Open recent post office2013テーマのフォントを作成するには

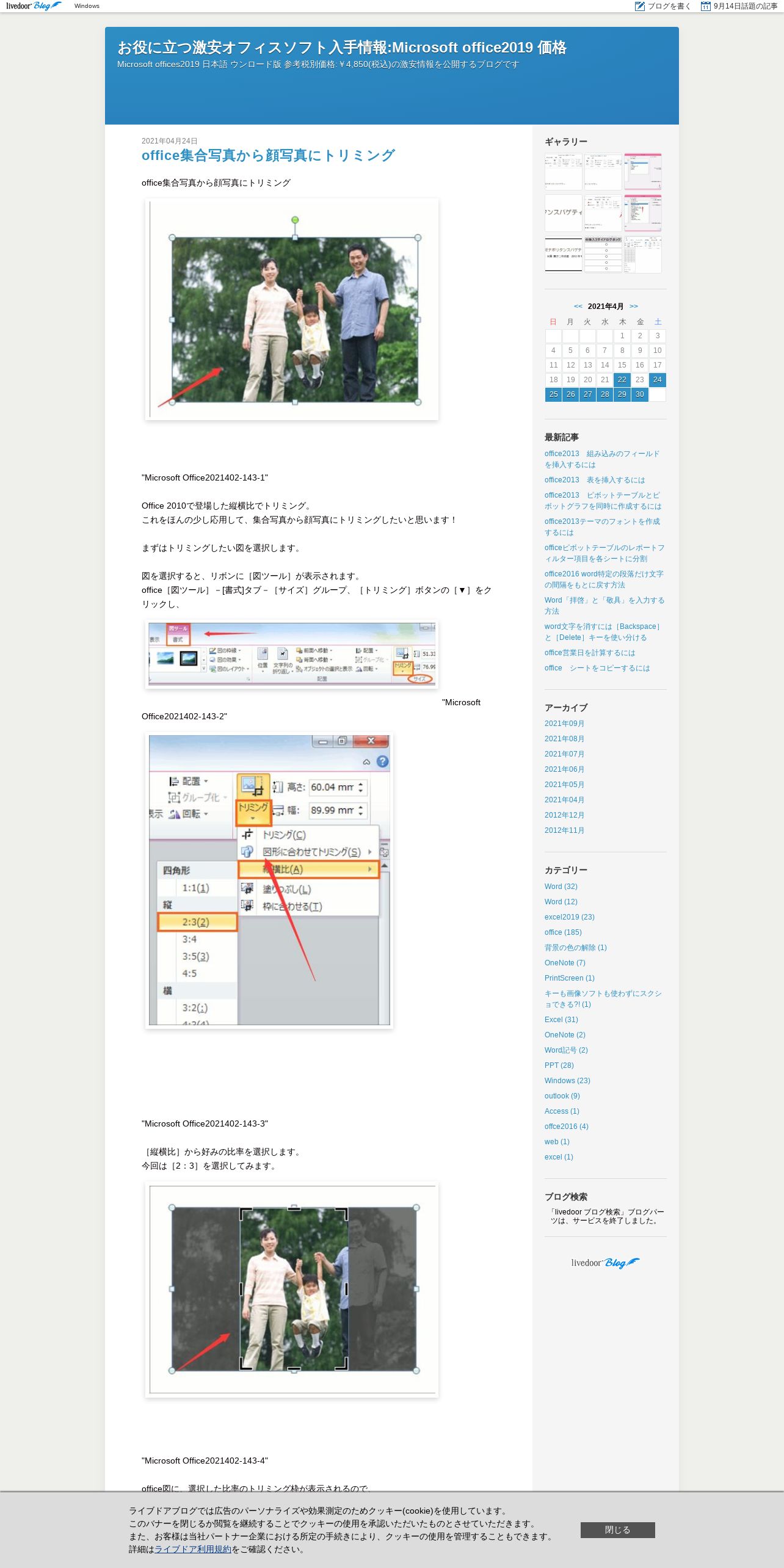tap(602, 527)
